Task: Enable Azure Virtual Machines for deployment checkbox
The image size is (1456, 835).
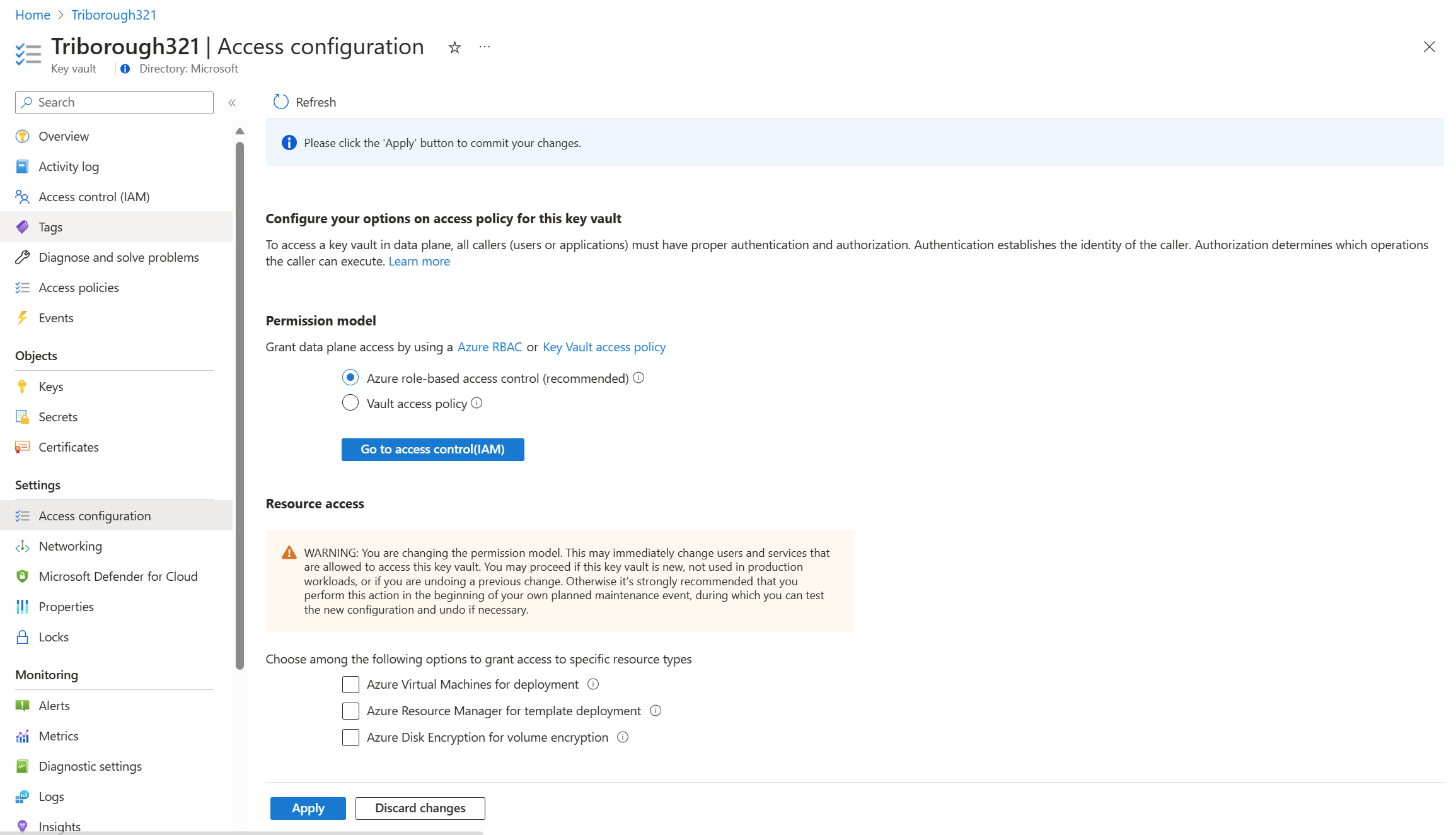Action: (x=351, y=685)
